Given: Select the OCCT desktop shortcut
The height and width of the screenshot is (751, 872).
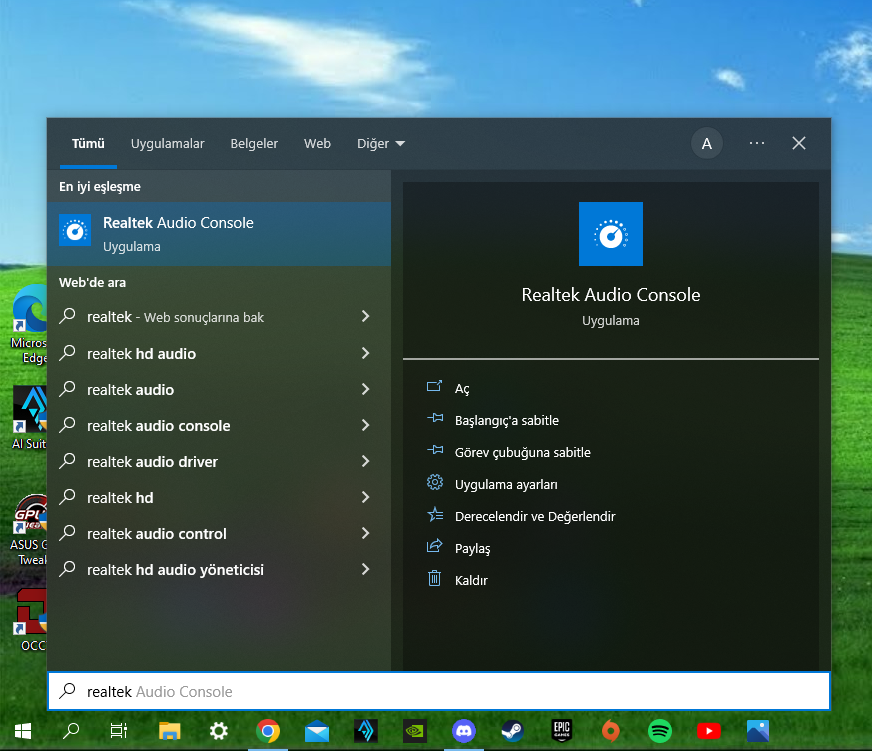Looking at the screenshot, I should [31, 620].
